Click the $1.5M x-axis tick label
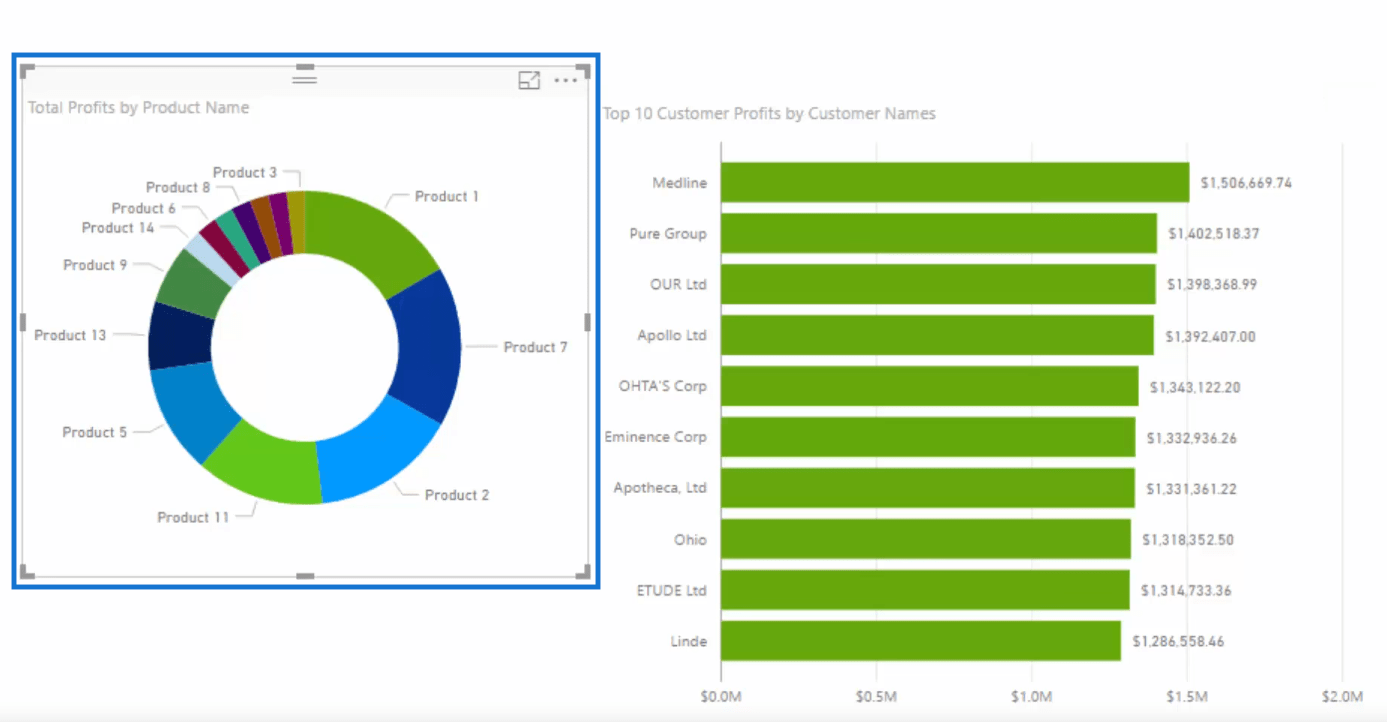1387x722 pixels. [x=1187, y=697]
